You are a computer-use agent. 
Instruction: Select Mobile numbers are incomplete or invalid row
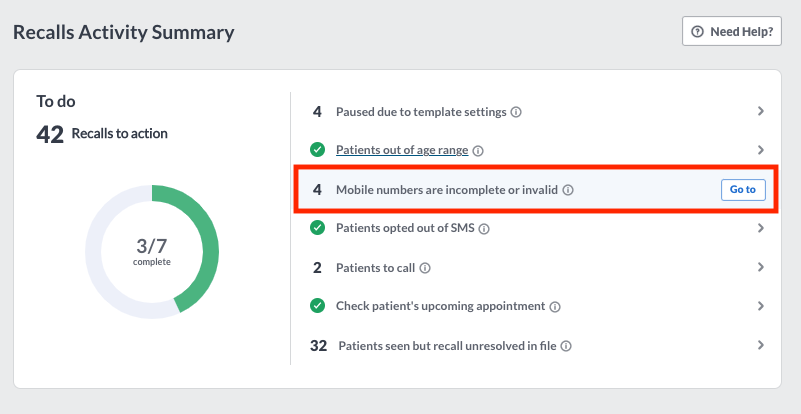(x=536, y=189)
